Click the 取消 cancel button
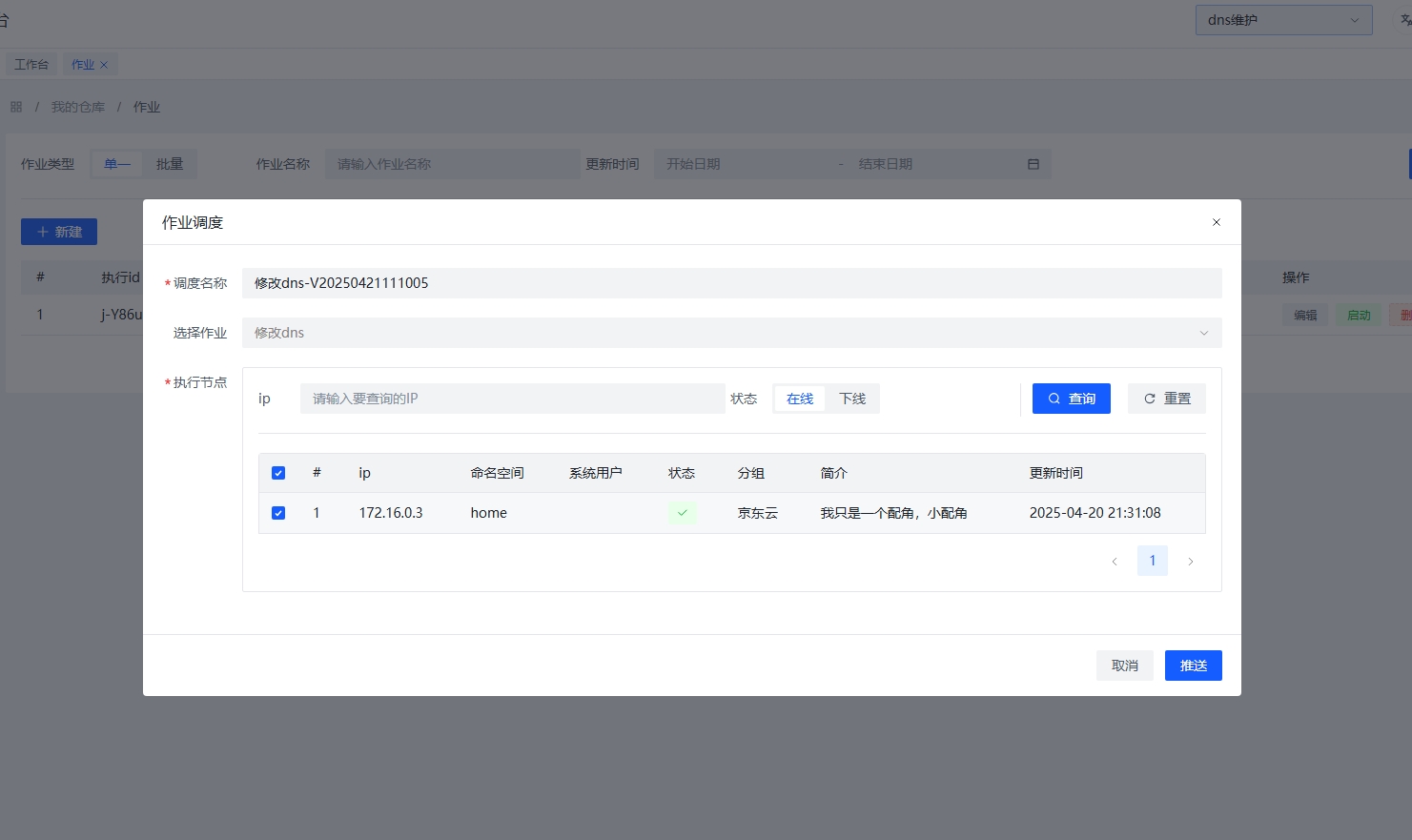Image resolution: width=1412 pixels, height=840 pixels. coord(1125,666)
